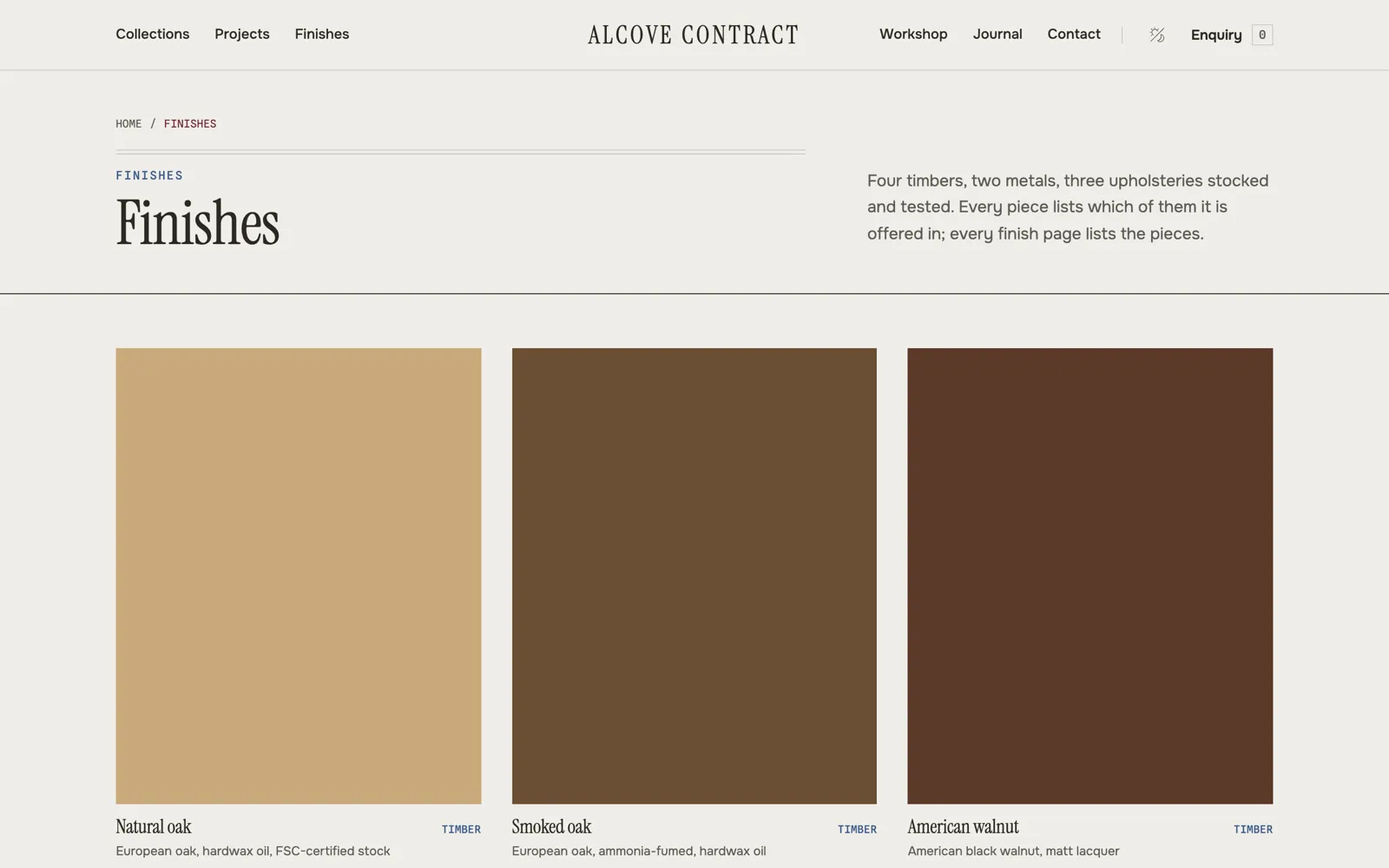1389x868 pixels.
Task: Click the large Finishes page heading
Action: click(198, 223)
